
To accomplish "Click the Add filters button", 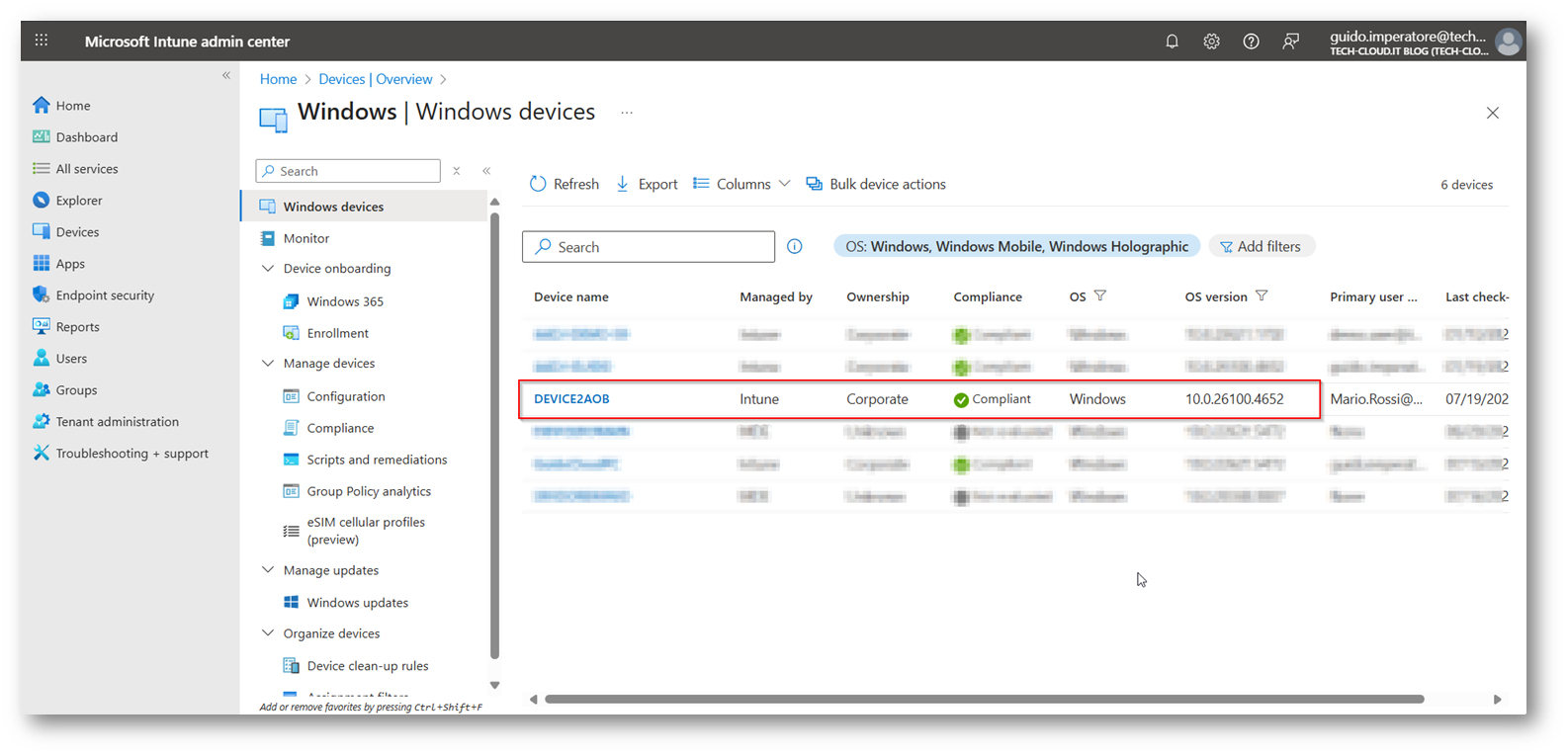I will click(x=1262, y=246).
